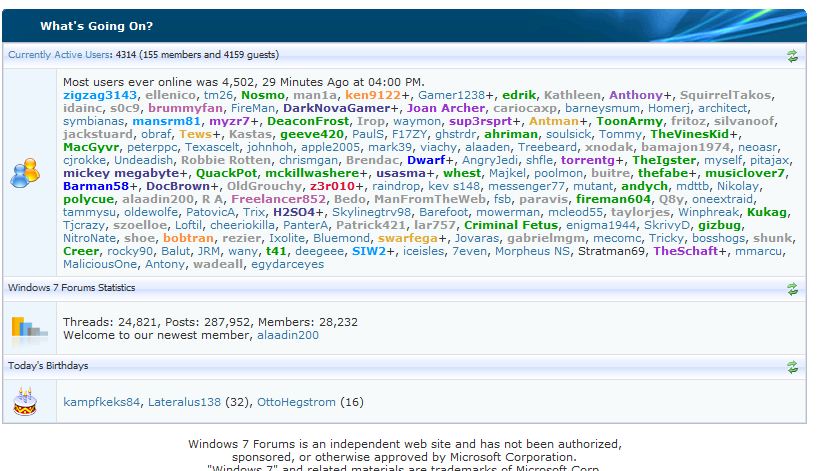Open bobtran's profile
The height and width of the screenshot is (471, 832).
pyautogui.click(x=188, y=239)
